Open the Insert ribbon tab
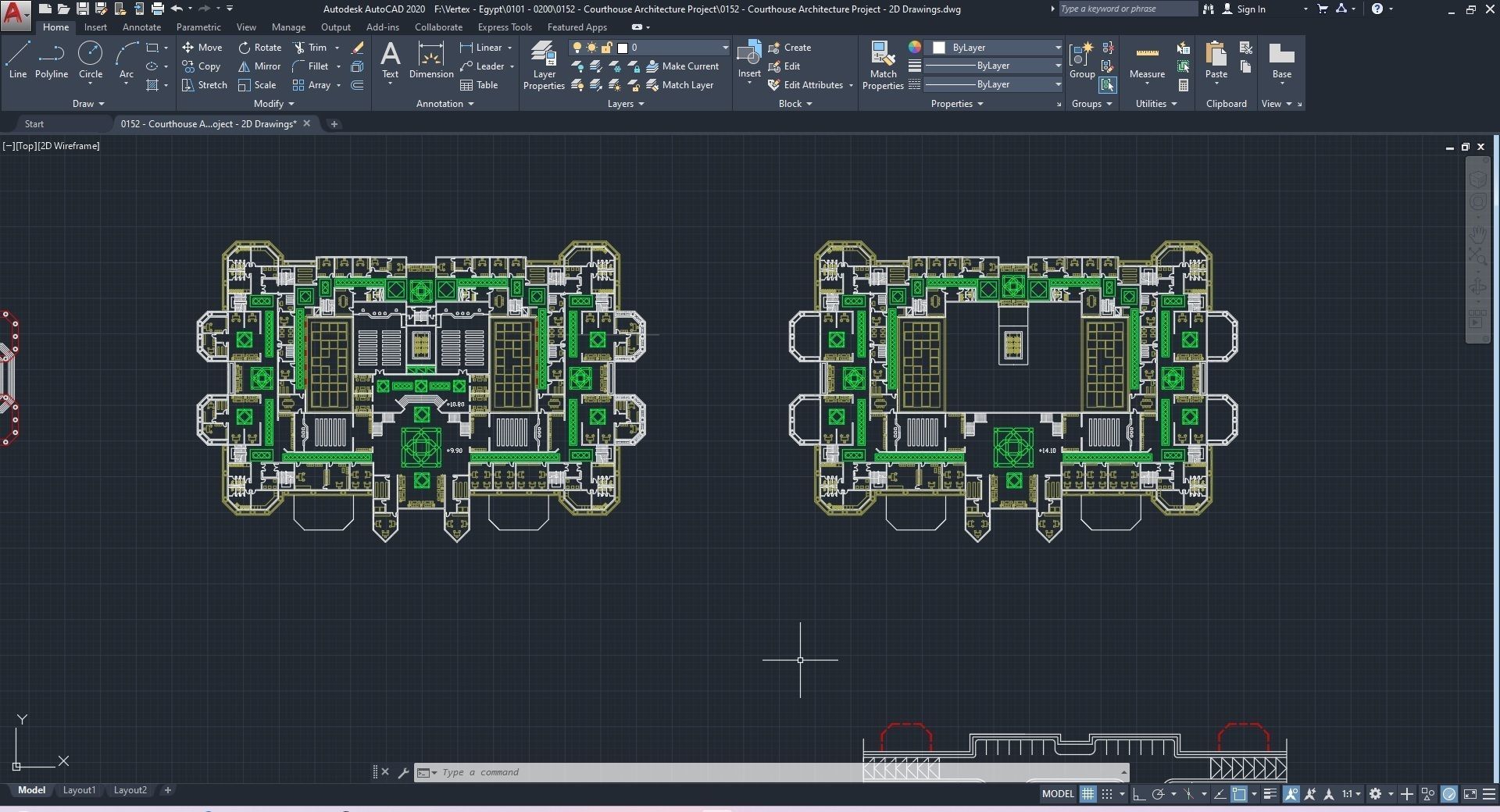The width and height of the screenshot is (1500, 812). (95, 27)
